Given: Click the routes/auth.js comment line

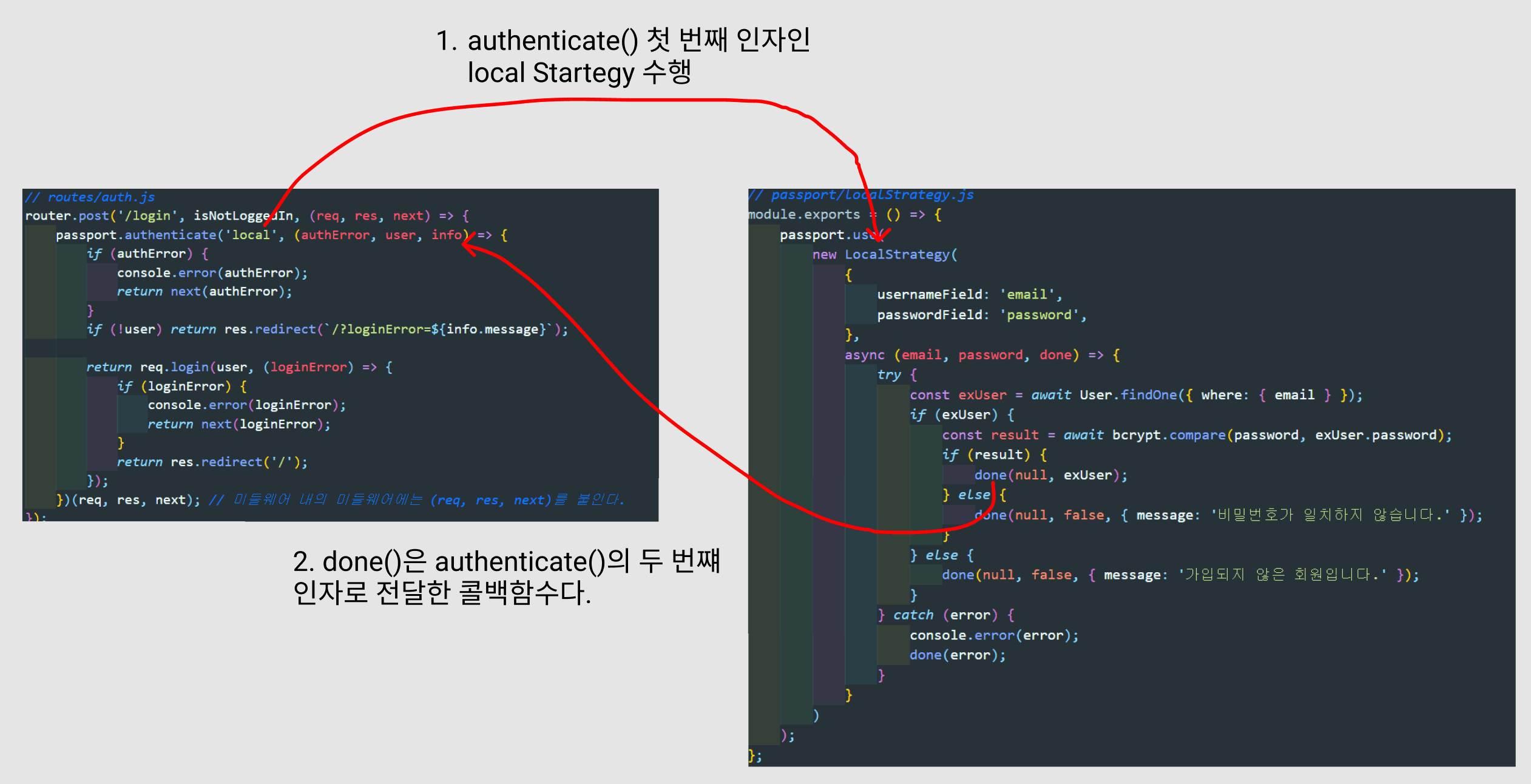Looking at the screenshot, I should [90, 197].
